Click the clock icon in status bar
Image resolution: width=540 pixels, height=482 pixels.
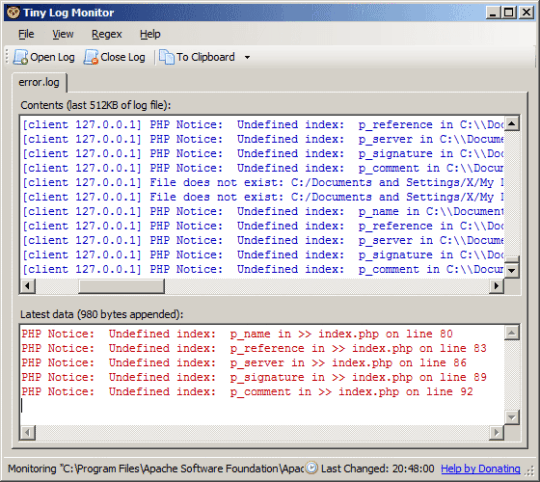(312, 468)
